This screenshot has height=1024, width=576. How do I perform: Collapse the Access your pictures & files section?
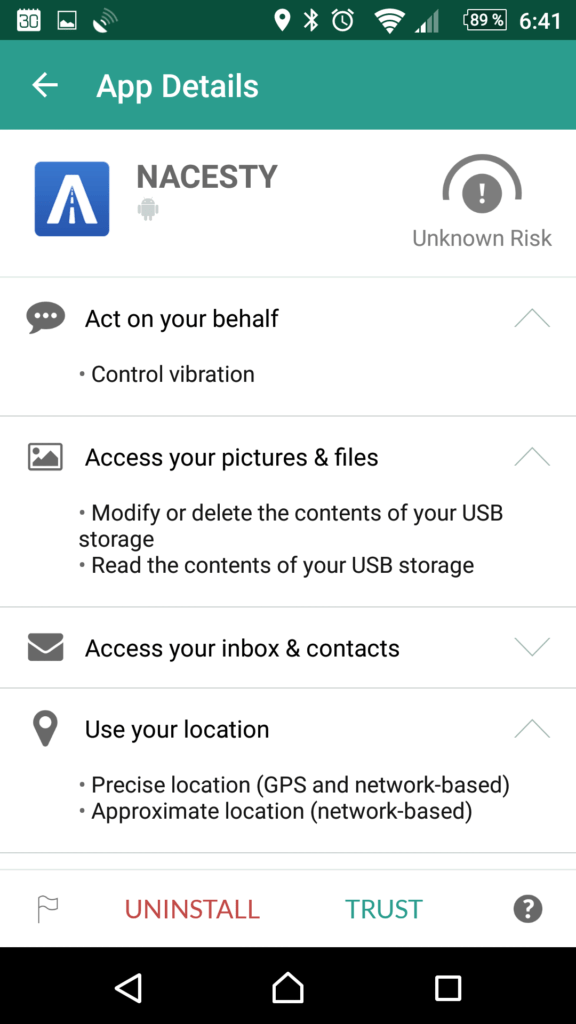532,456
